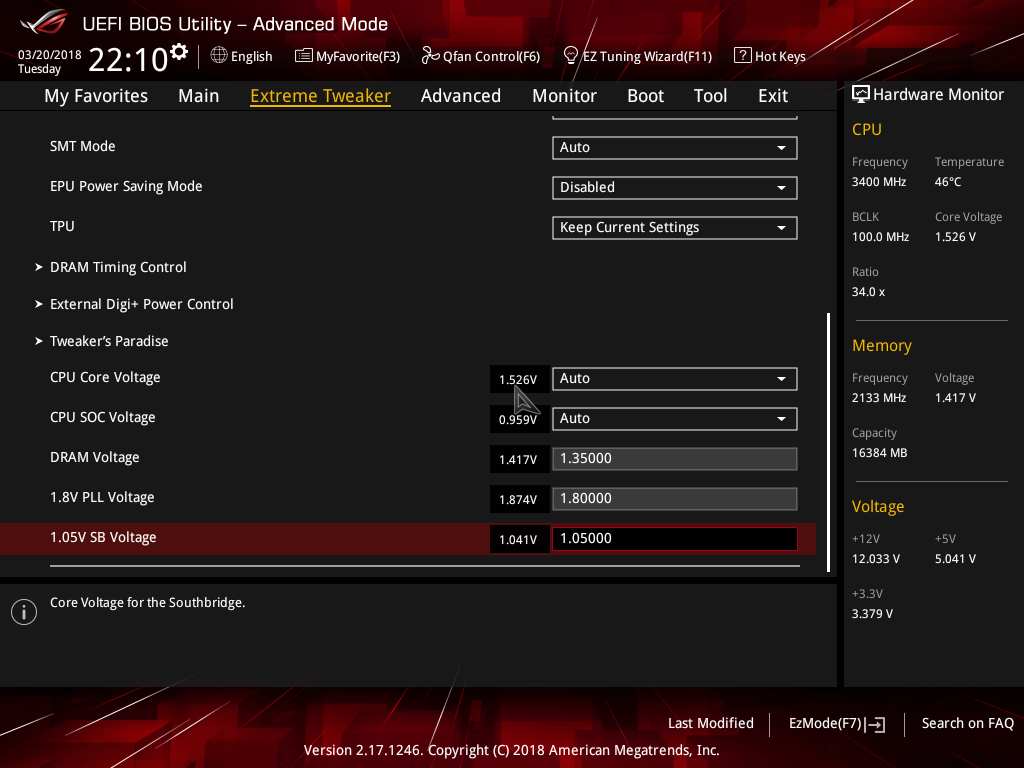
Task: Switch to EzMode(F7)
Action: pos(837,724)
